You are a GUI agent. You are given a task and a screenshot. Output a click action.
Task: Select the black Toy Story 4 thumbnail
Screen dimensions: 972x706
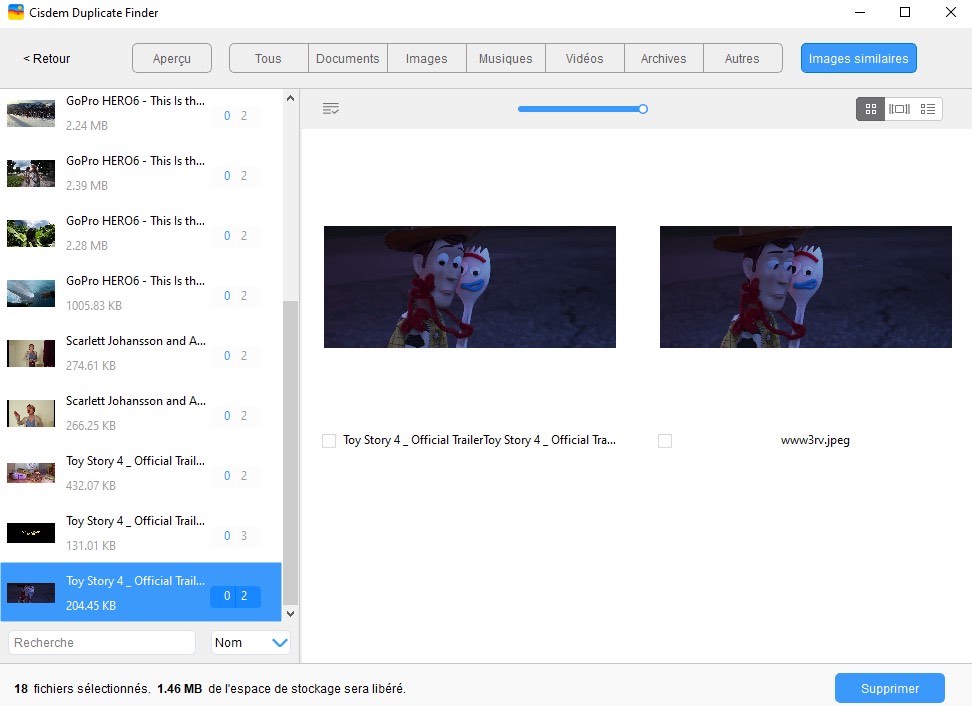click(x=31, y=532)
